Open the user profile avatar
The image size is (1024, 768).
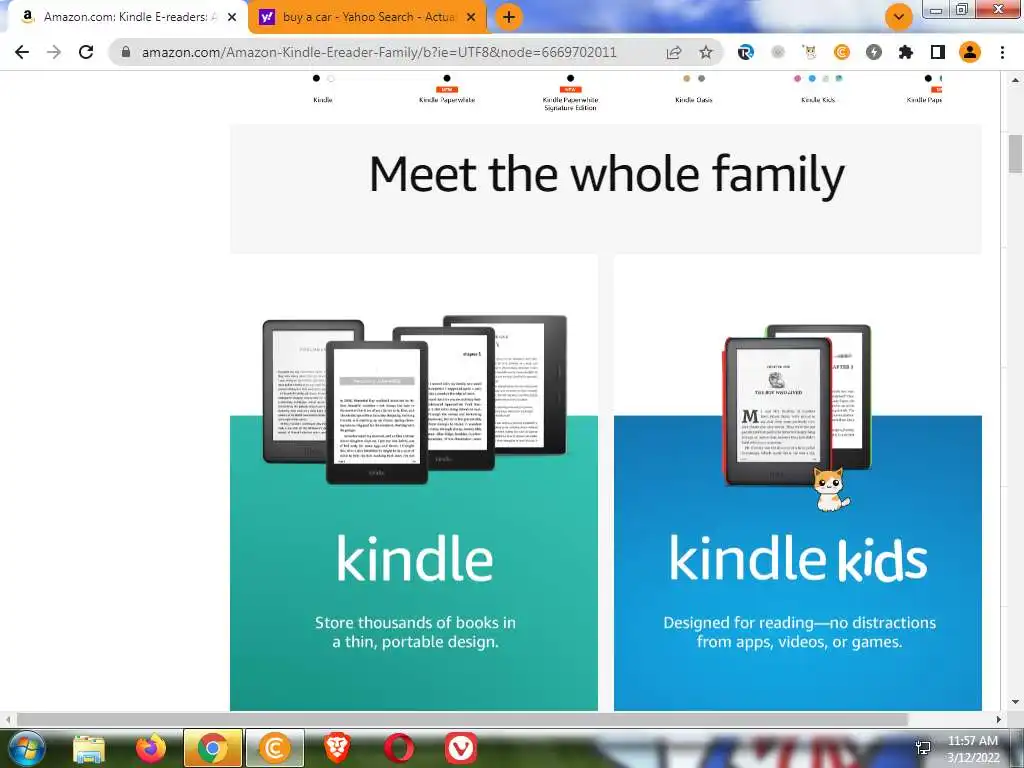[970, 52]
